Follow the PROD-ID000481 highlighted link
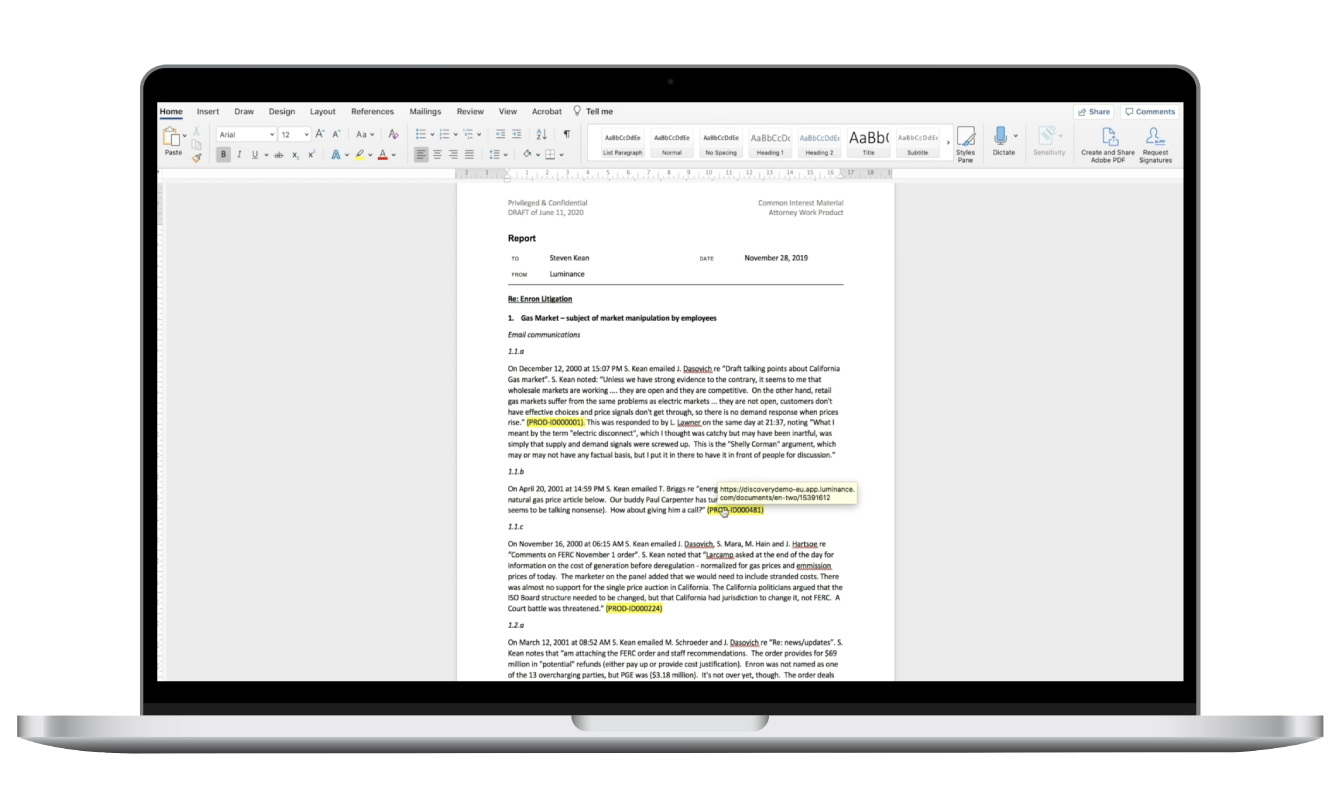The width and height of the screenshot is (1341, 810). pos(735,510)
